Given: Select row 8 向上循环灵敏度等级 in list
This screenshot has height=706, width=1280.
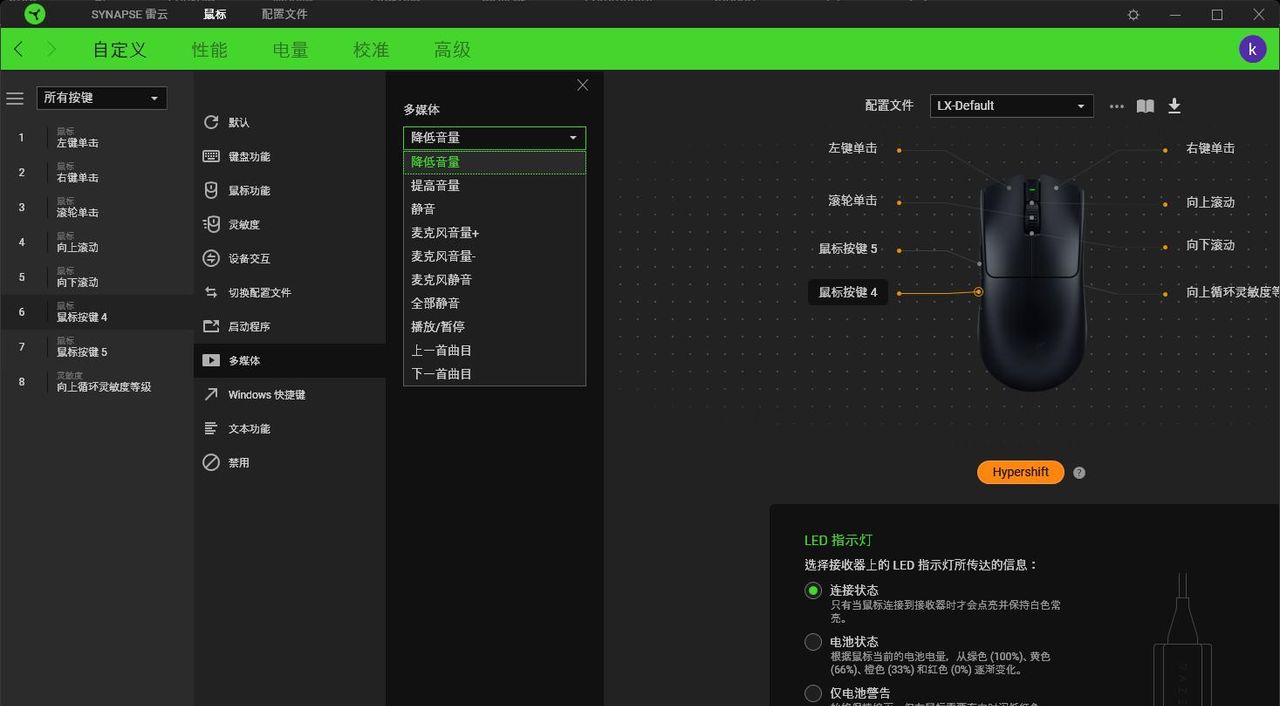Looking at the screenshot, I should click(x=97, y=382).
